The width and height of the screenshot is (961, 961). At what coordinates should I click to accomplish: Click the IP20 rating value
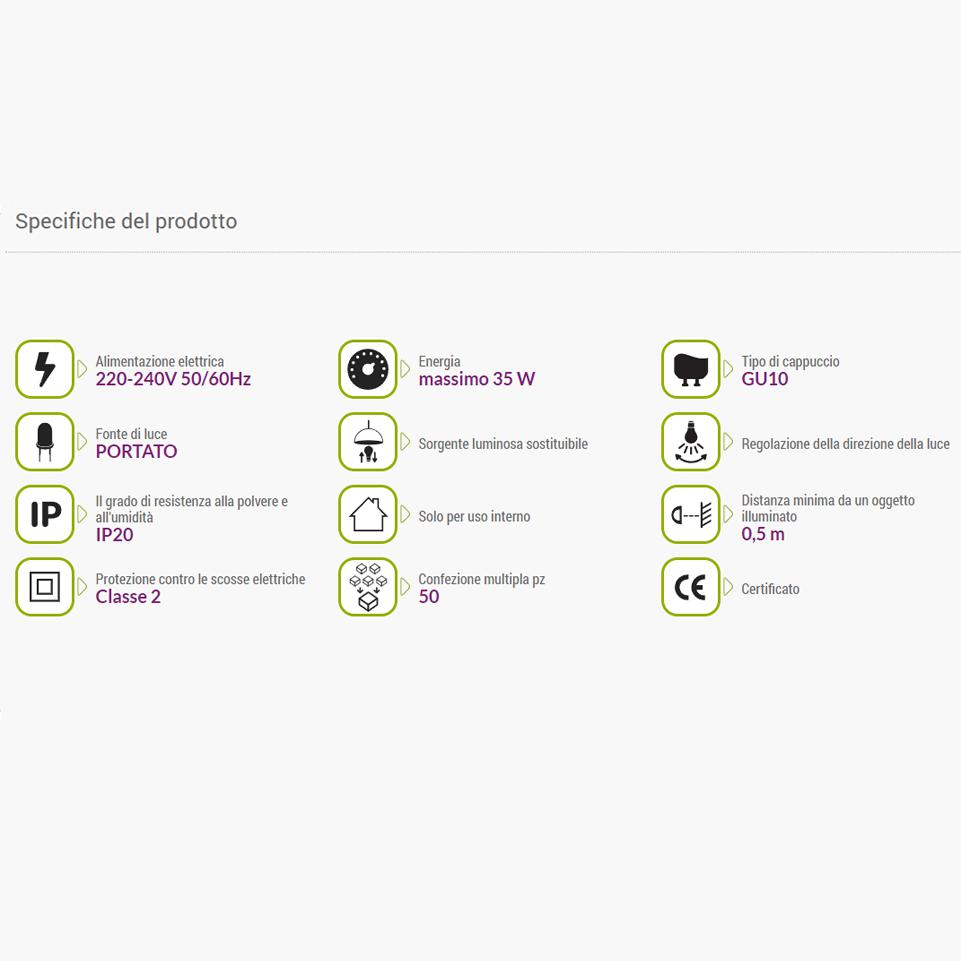115,535
